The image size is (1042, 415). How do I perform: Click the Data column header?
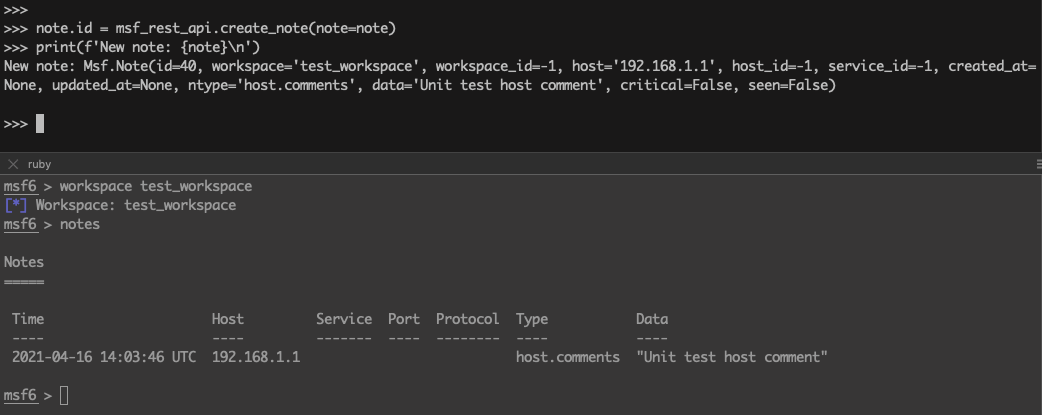652,319
